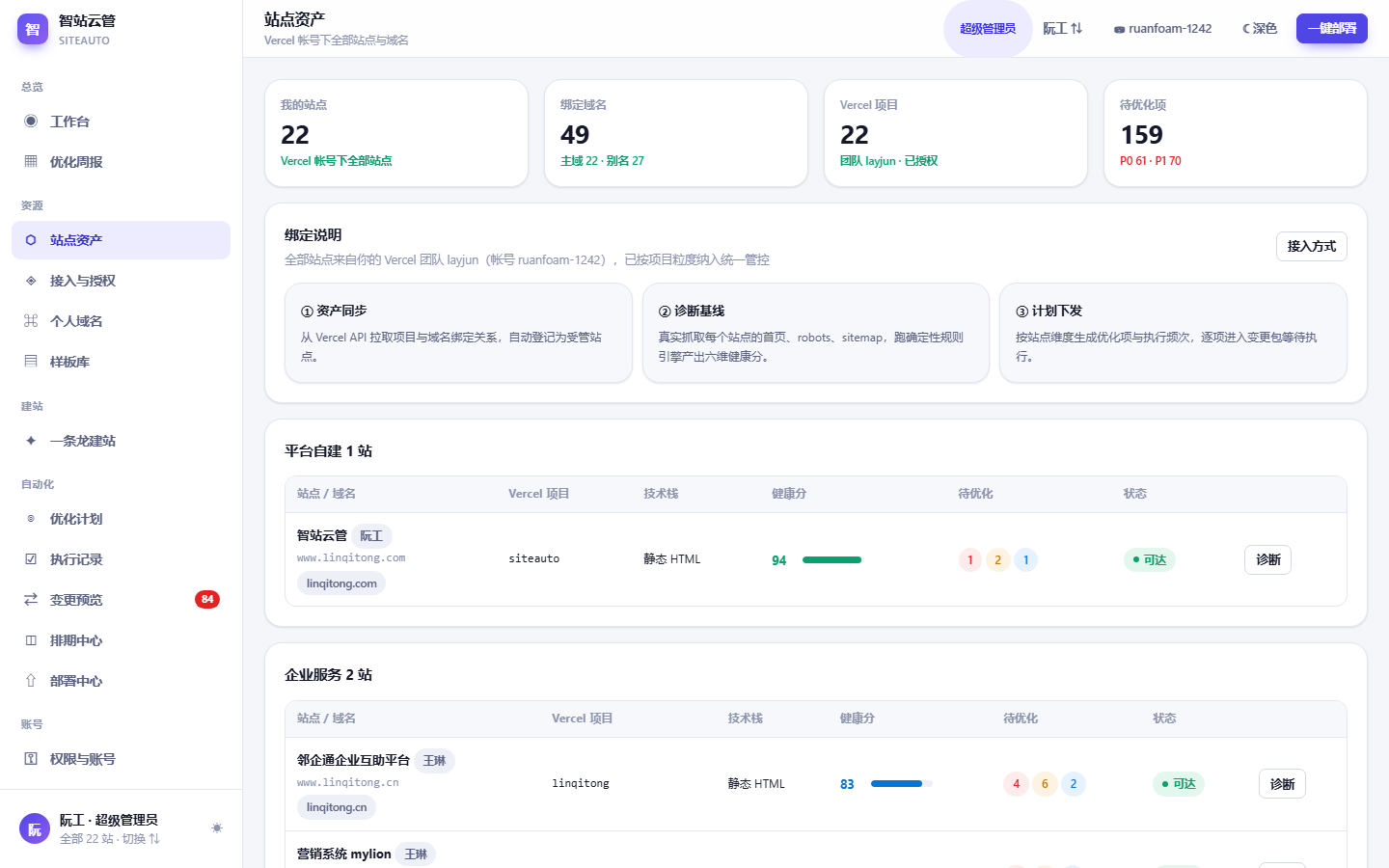Click the 智站云管 health score bar
The height and width of the screenshot is (868, 1389).
pyautogui.click(x=831, y=560)
